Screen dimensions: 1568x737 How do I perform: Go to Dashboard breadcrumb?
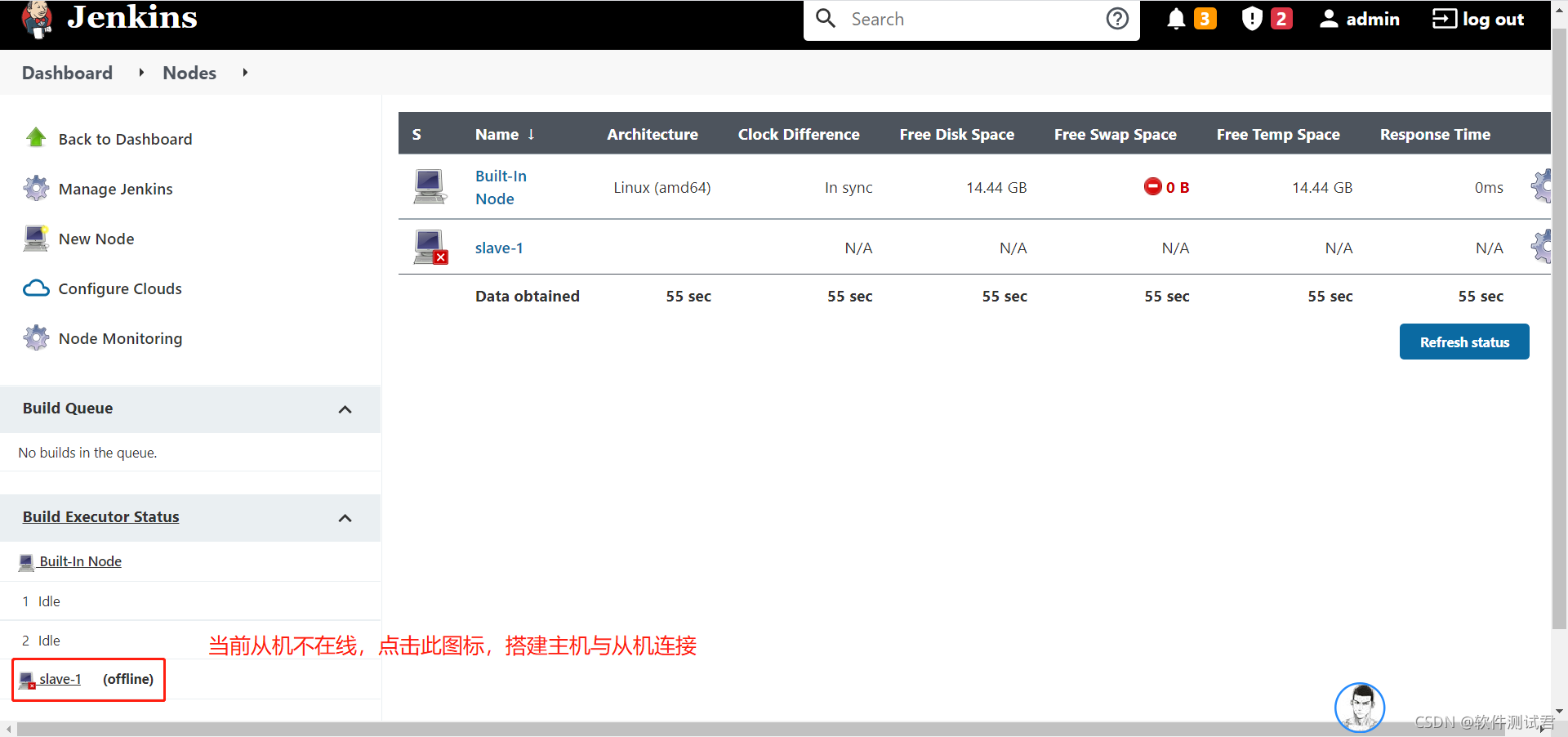[67, 73]
